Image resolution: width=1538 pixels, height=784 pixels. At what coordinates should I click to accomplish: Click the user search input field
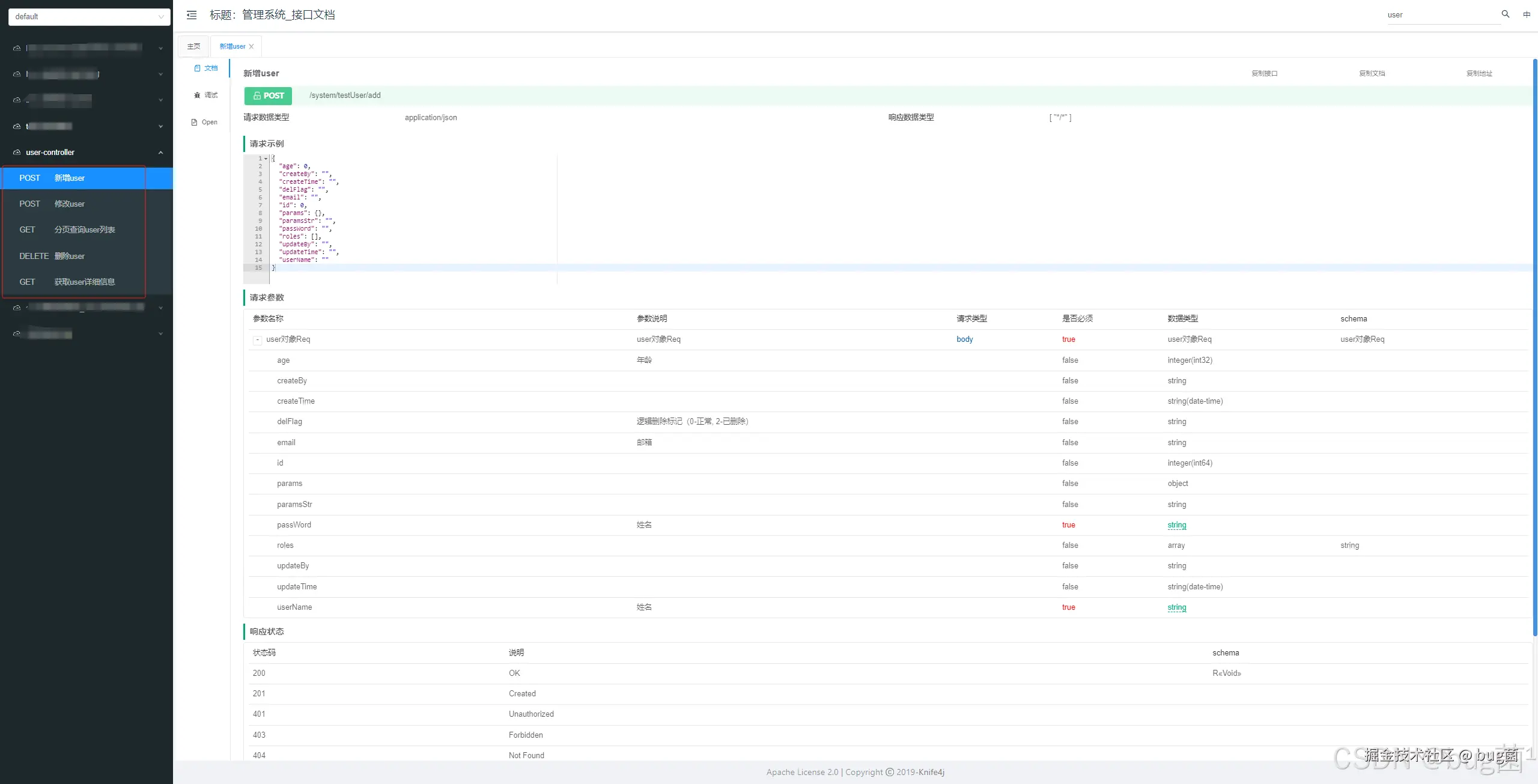click(x=1441, y=15)
